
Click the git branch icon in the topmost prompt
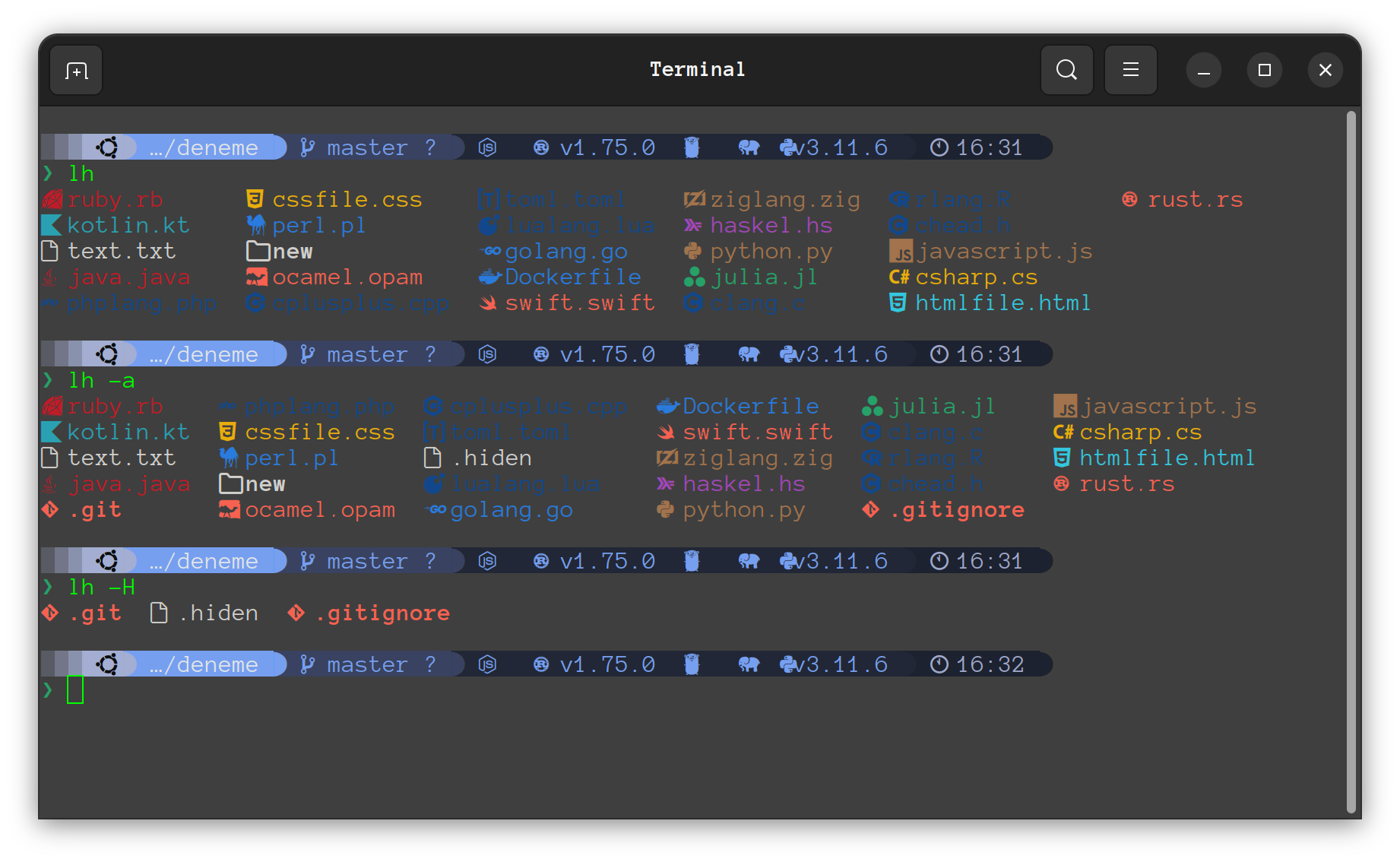tap(307, 147)
